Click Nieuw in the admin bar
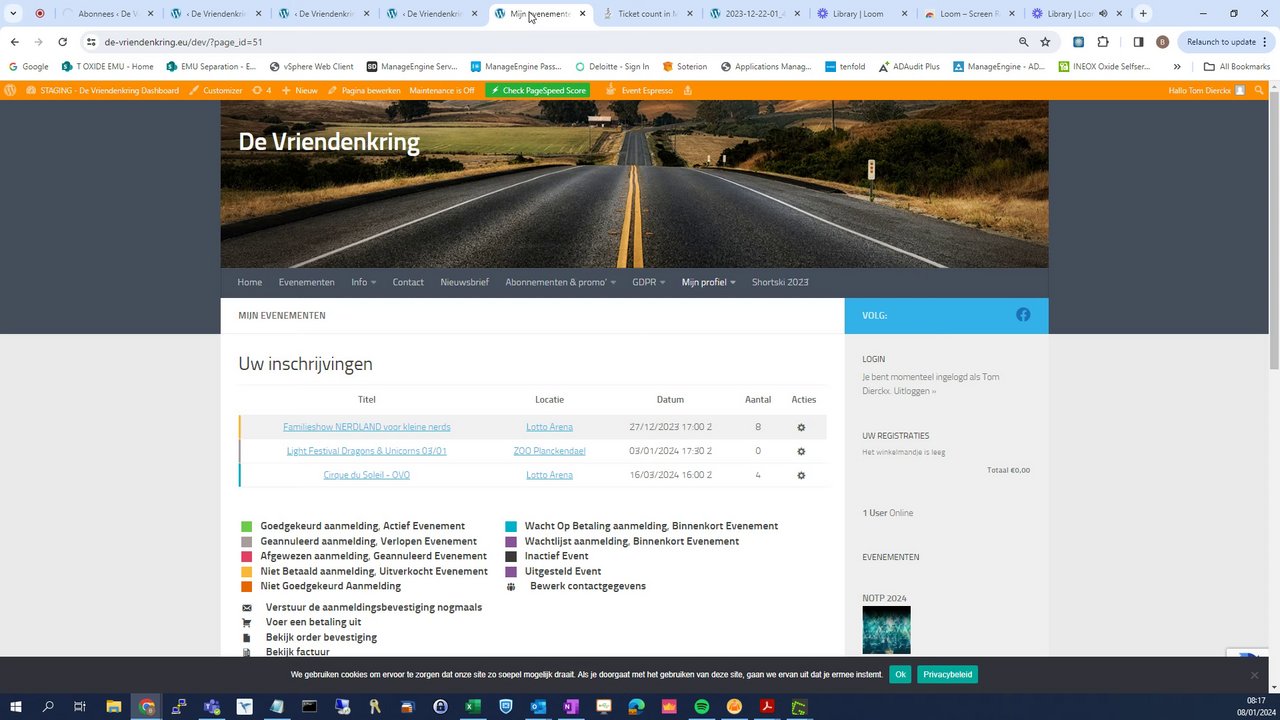Image resolution: width=1280 pixels, height=720 pixels. click(x=300, y=90)
